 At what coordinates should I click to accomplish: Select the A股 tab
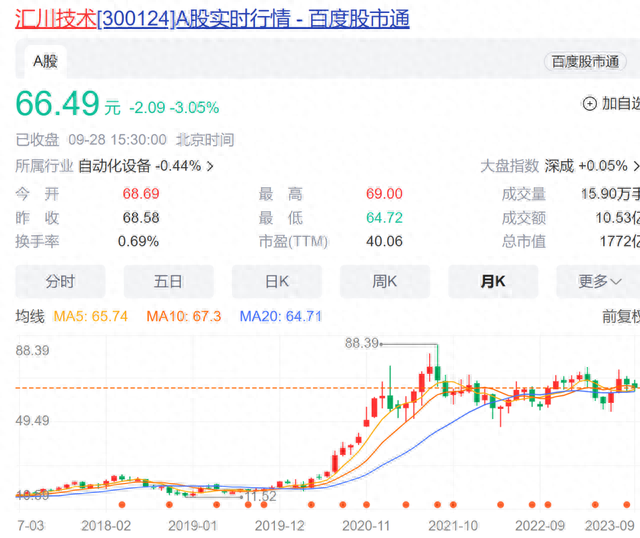(45, 62)
